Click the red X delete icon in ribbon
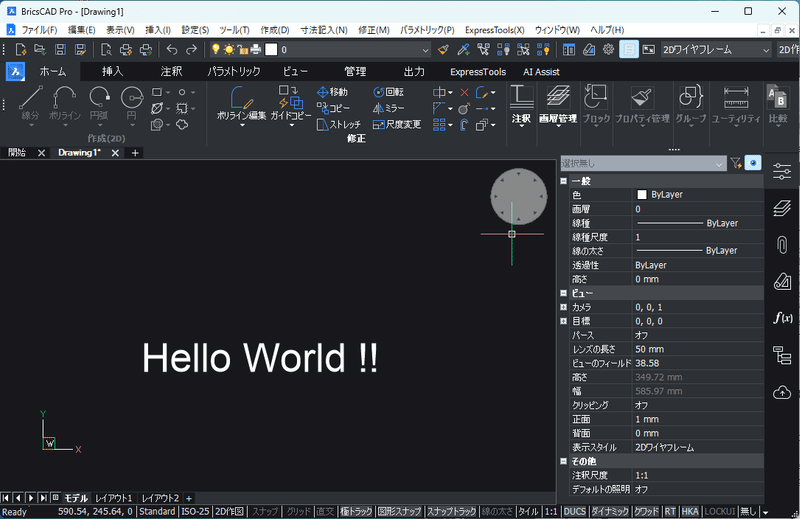 [464, 92]
